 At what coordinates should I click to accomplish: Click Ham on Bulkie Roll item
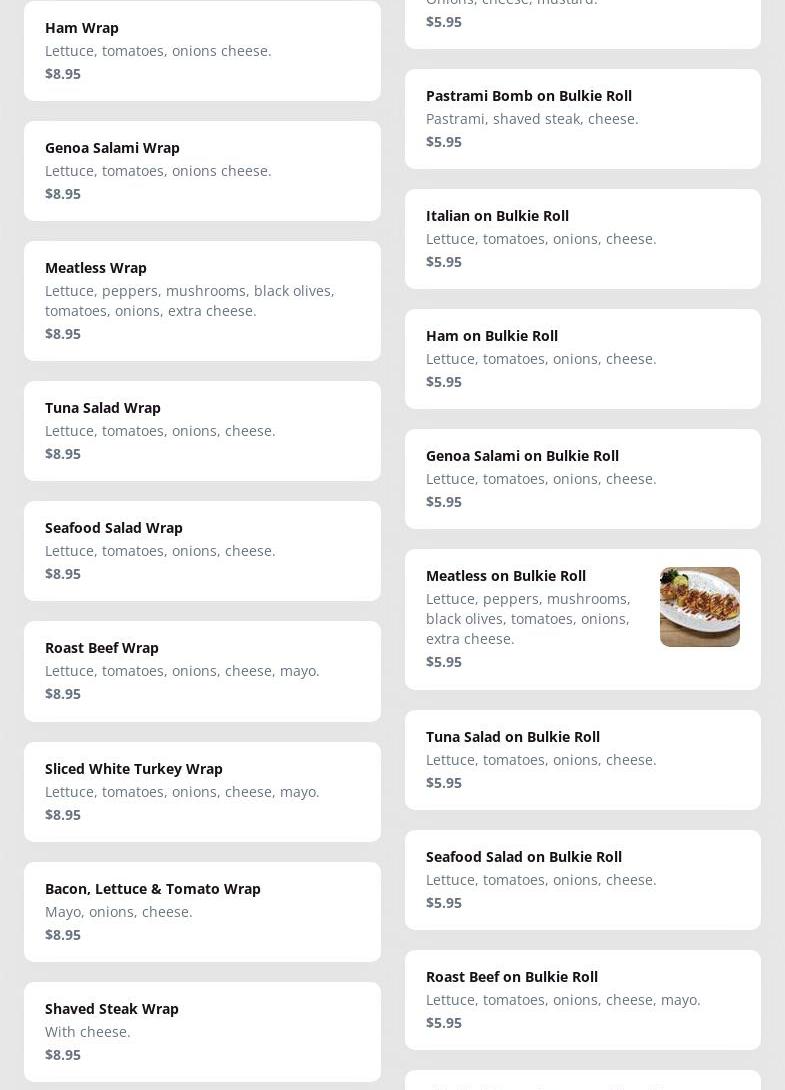(582, 358)
